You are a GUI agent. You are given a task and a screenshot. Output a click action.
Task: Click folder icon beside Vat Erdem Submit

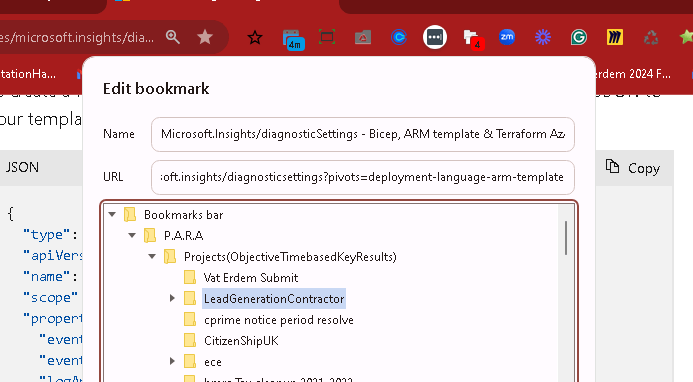(x=190, y=277)
